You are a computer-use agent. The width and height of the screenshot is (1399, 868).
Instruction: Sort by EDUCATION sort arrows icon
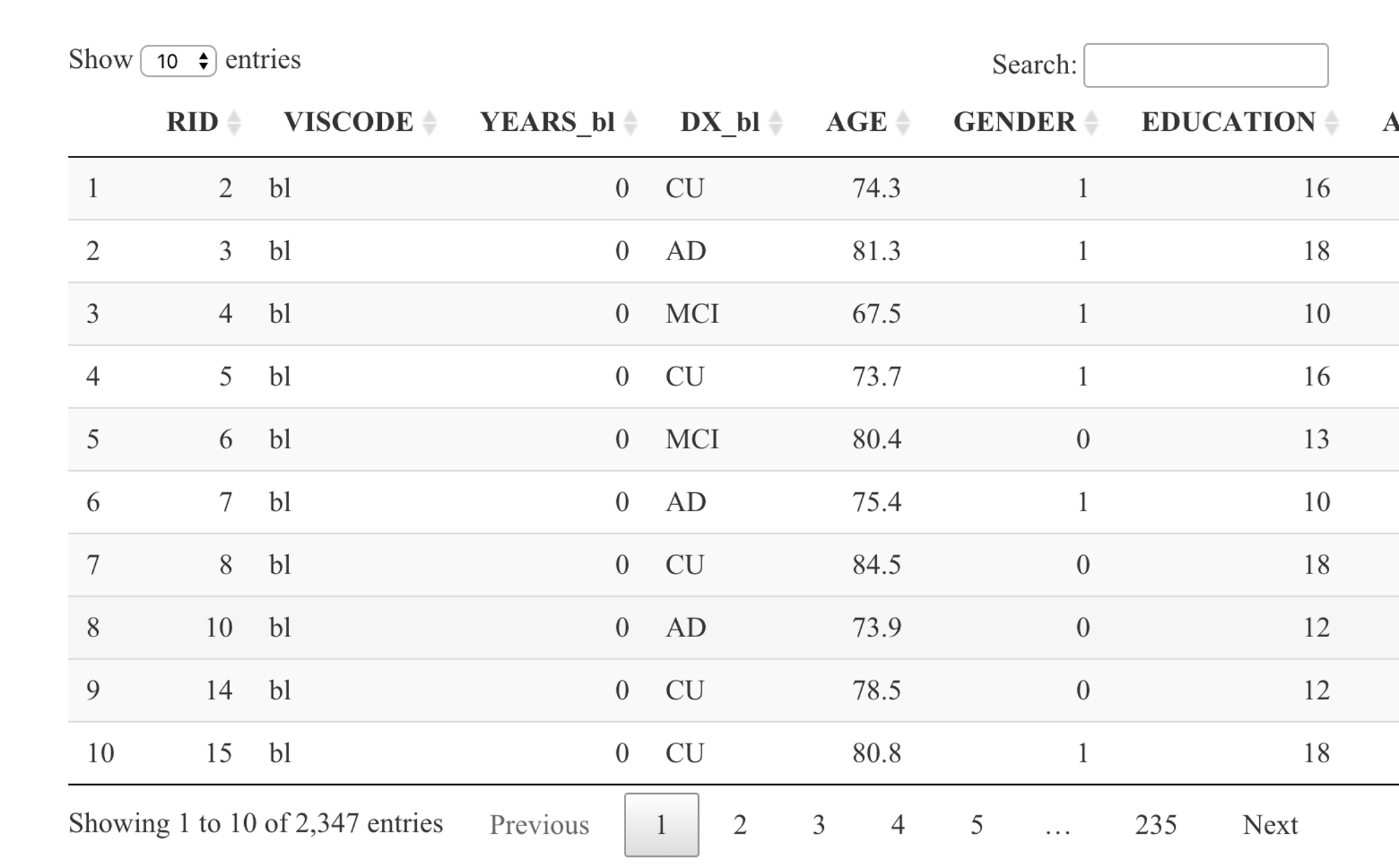pyautogui.click(x=1332, y=123)
